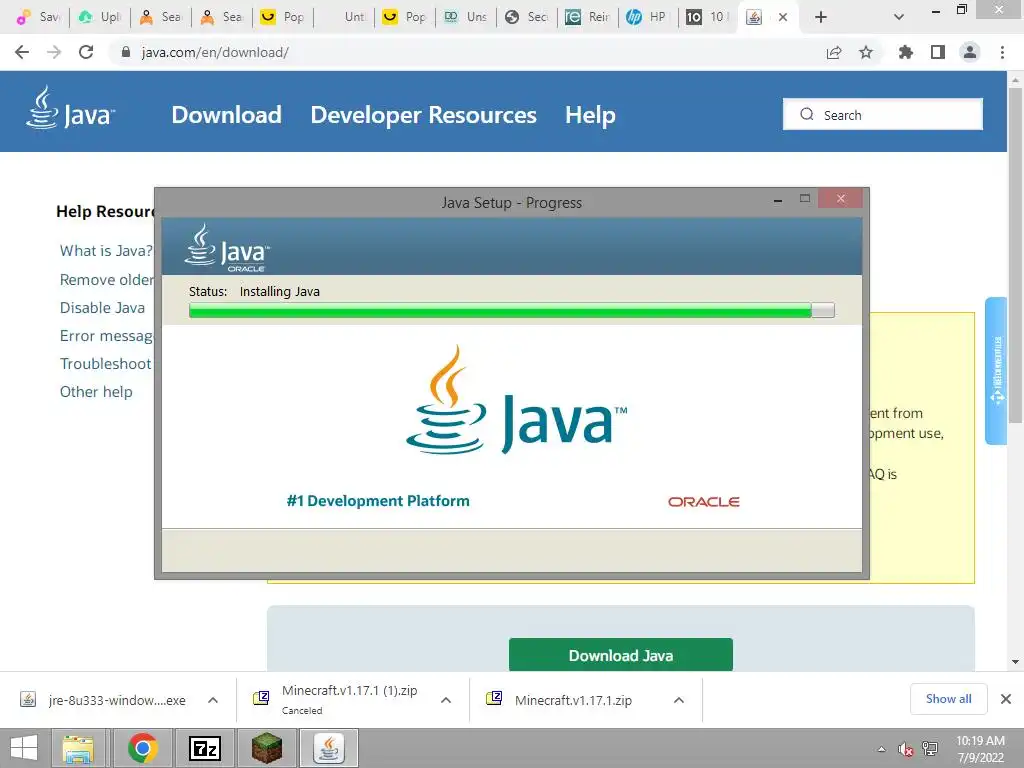The width and height of the screenshot is (1024, 768).
Task: Open the Chrome three-dot menu
Action: 1002,52
